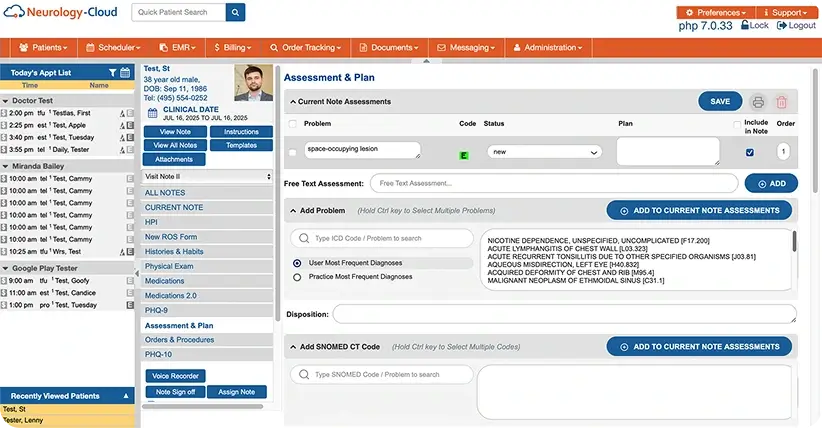
Task: Open the Scheduler menu
Action: point(113,48)
